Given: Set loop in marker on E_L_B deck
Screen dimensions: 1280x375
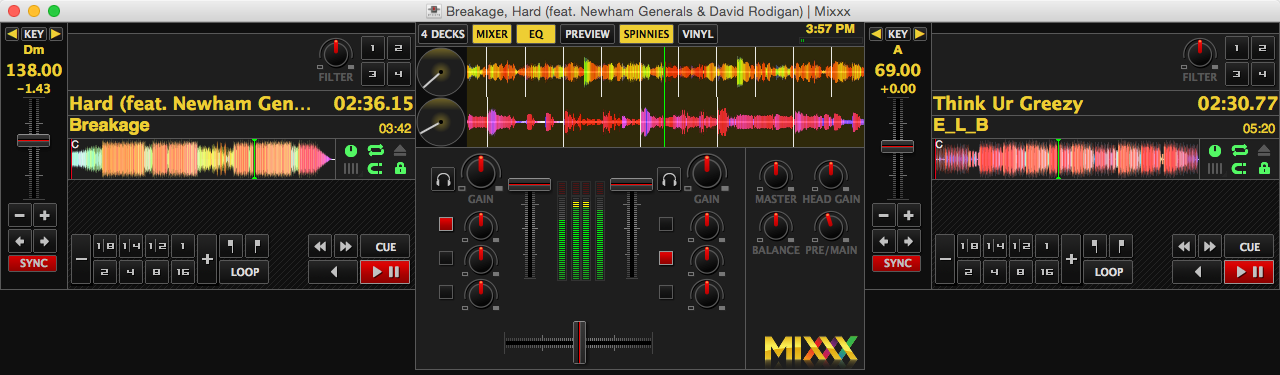Looking at the screenshot, I should click(x=1096, y=246).
